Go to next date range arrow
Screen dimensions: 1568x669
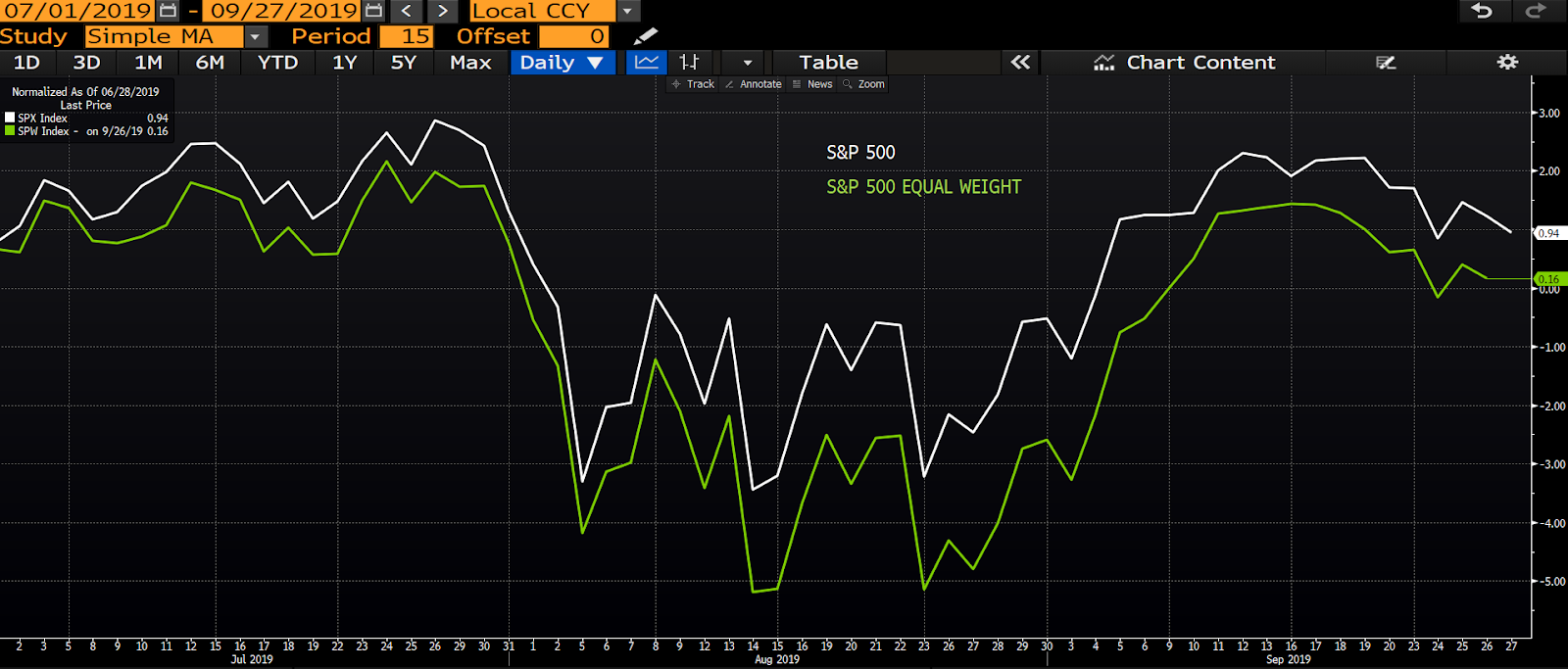[443, 11]
